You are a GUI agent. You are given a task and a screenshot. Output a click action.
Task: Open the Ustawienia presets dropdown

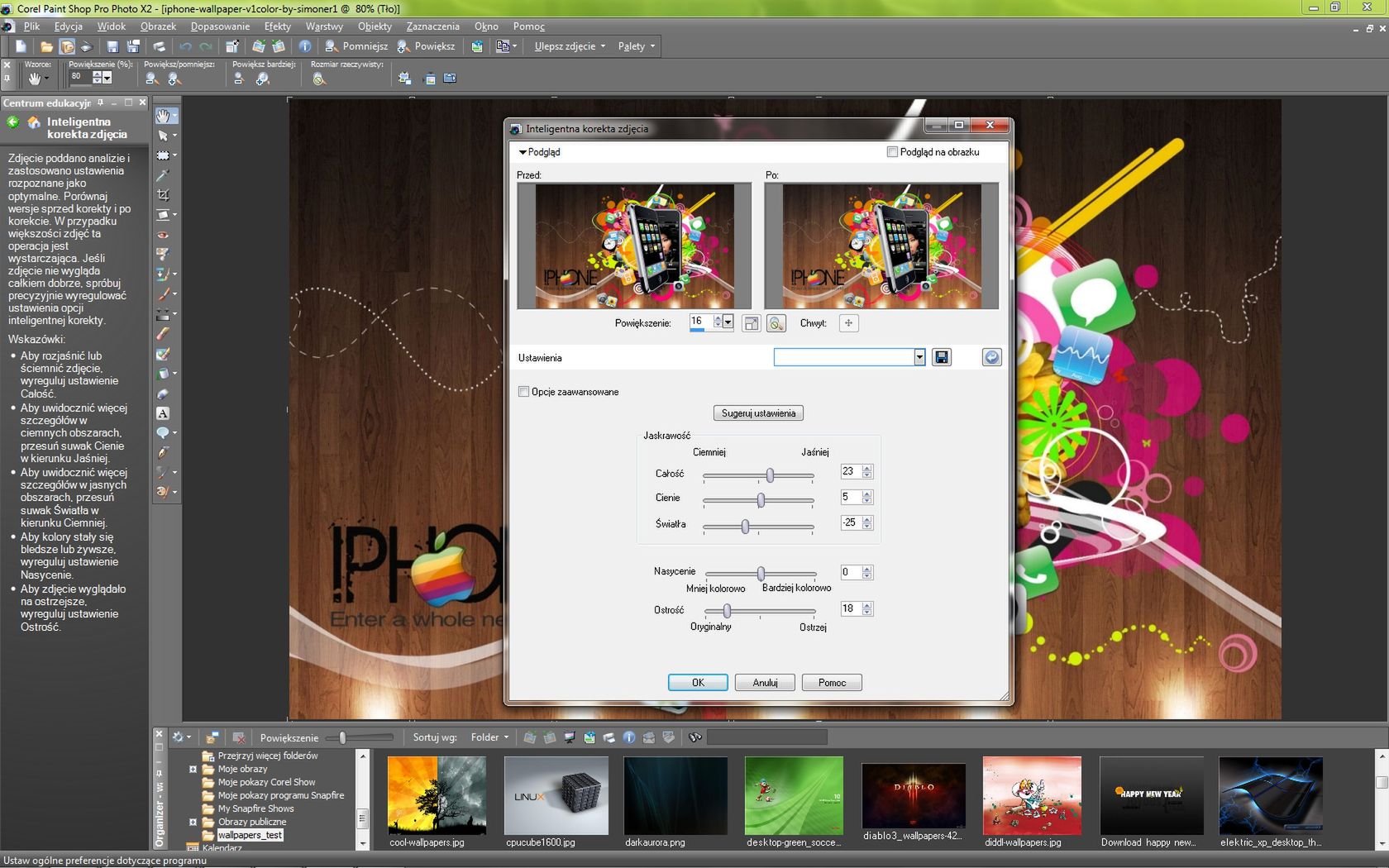coord(919,357)
